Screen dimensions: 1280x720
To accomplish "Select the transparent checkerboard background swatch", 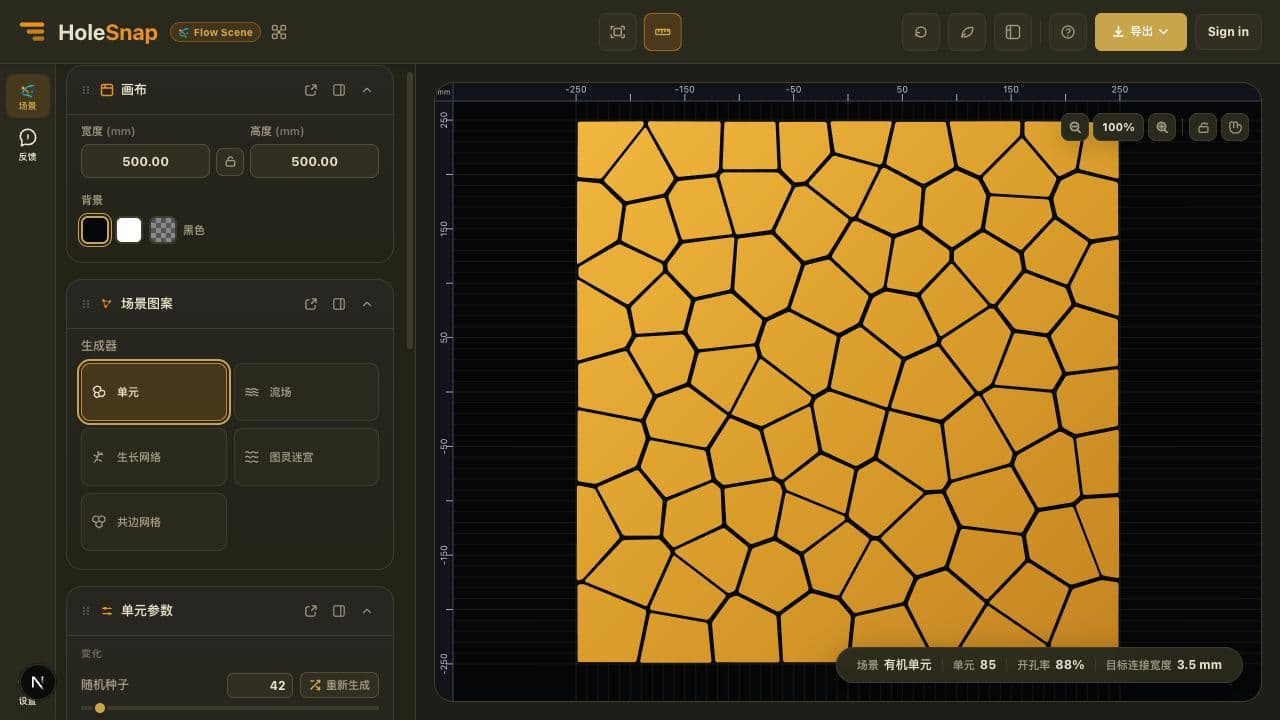I will (x=163, y=230).
